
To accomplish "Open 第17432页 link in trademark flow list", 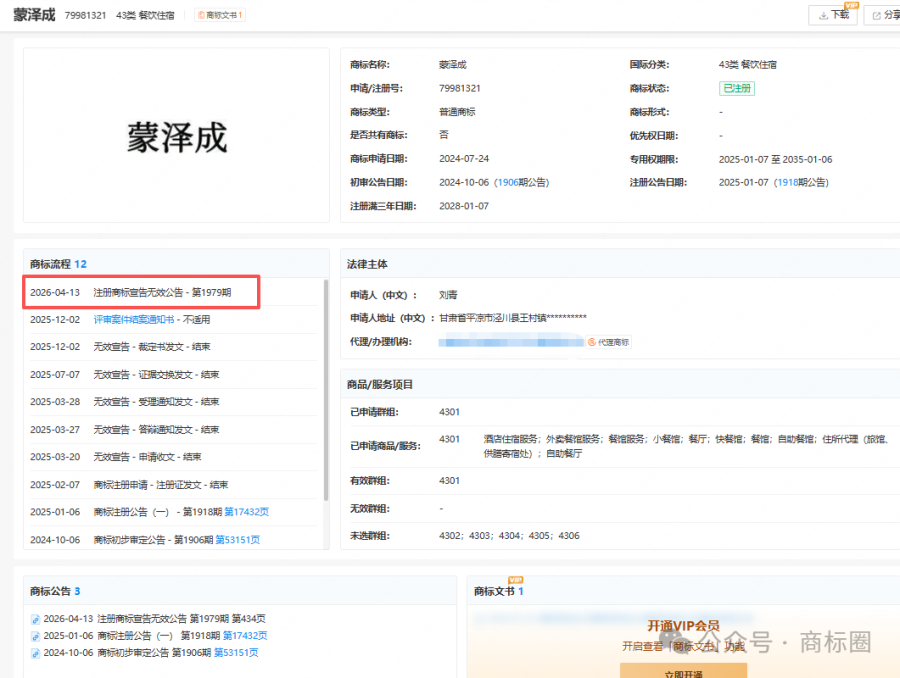I will coord(246,512).
